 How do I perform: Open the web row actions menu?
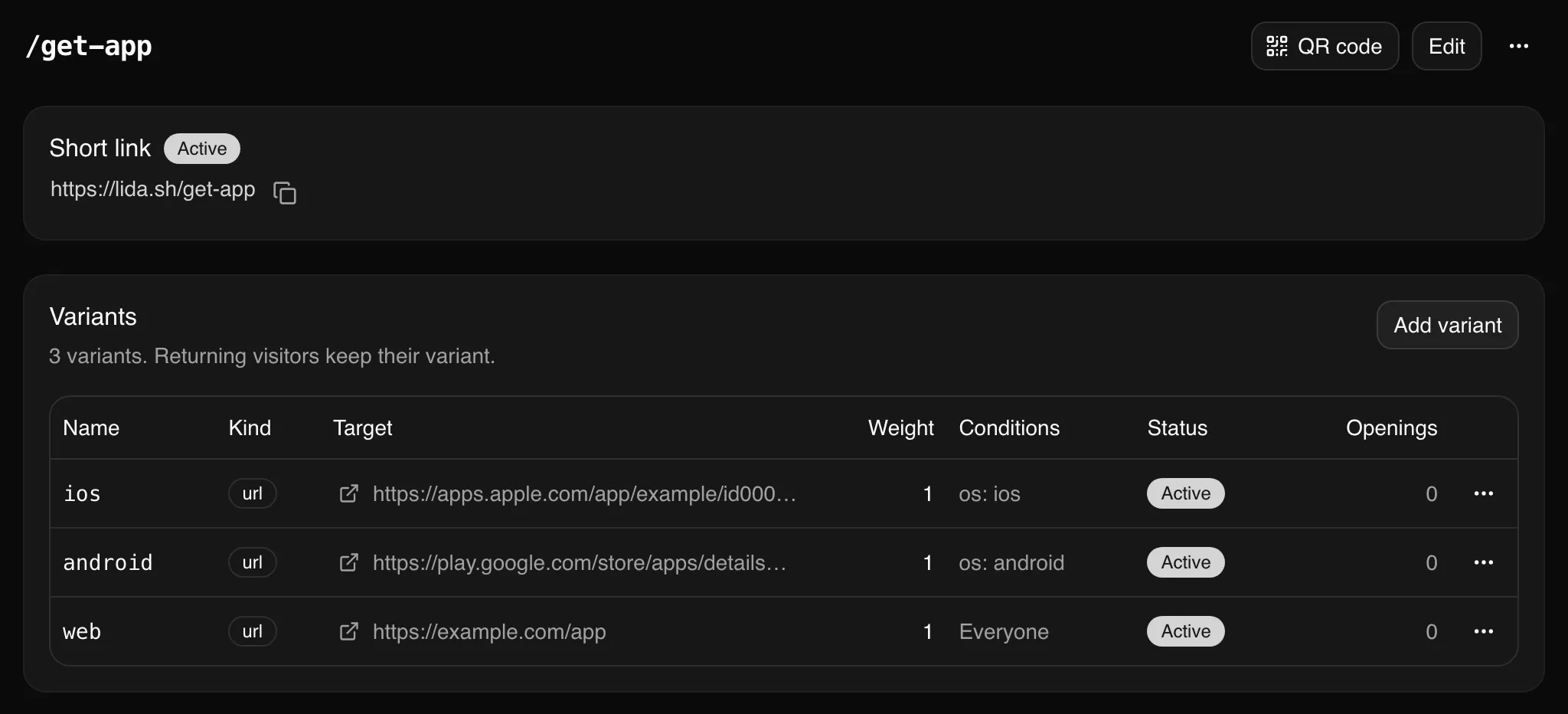tap(1483, 631)
